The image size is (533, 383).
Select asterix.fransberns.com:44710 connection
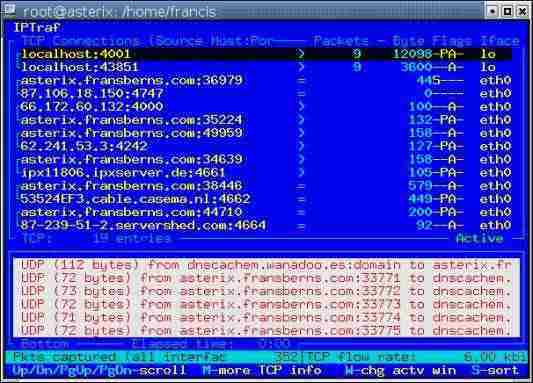[265, 212]
